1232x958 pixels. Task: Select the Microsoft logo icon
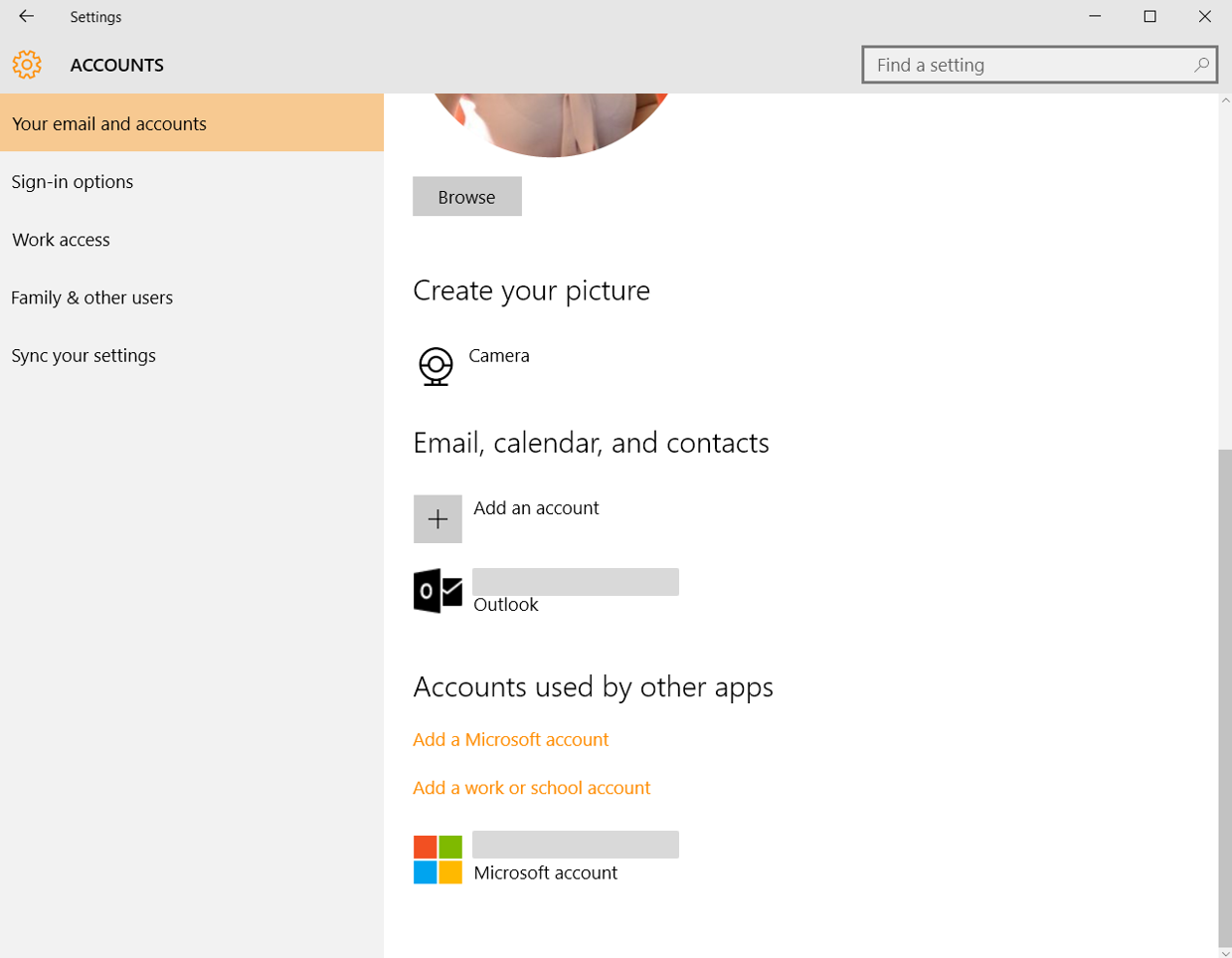pos(438,860)
